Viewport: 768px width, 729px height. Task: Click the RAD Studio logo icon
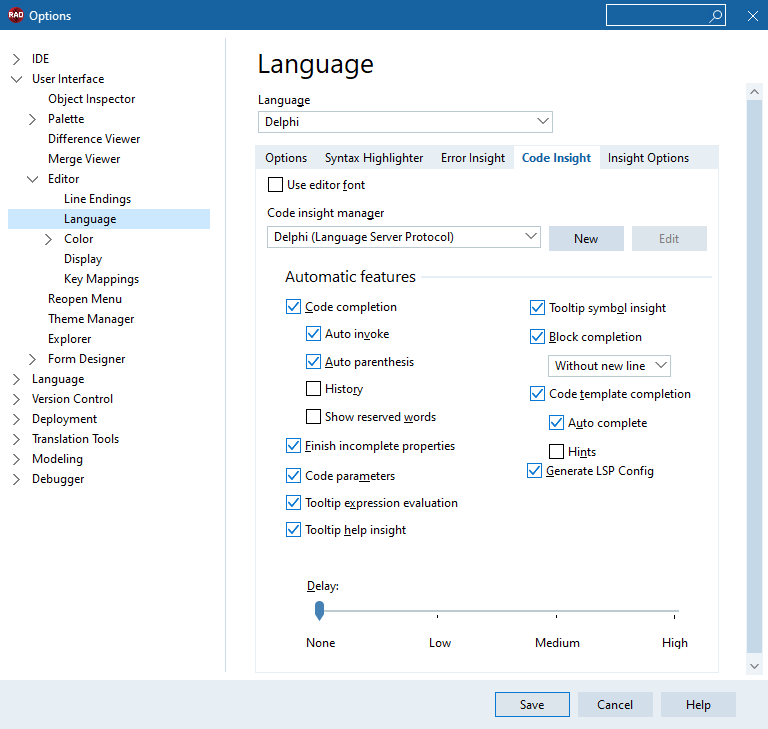point(16,15)
